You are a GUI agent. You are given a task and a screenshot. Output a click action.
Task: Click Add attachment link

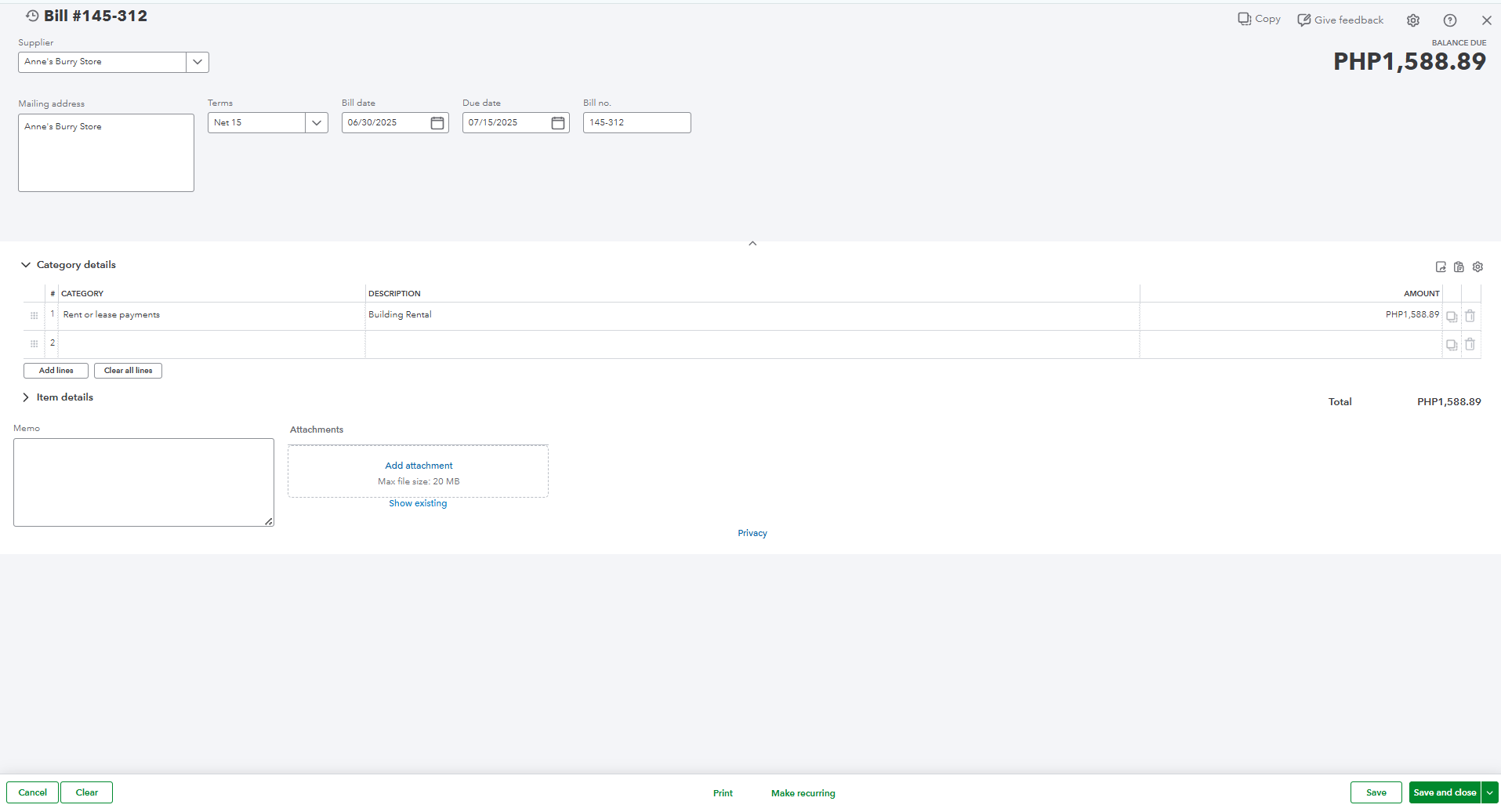419,466
